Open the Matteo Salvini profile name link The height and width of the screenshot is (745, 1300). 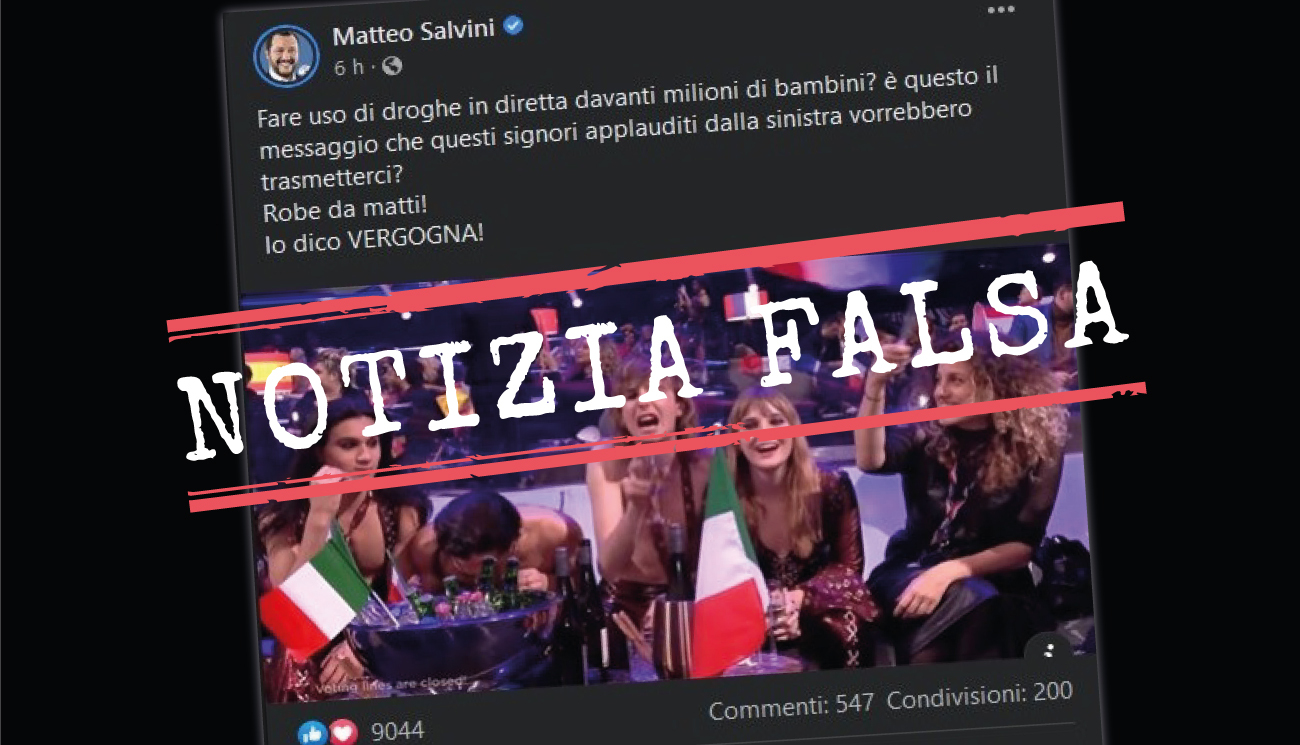tap(414, 34)
